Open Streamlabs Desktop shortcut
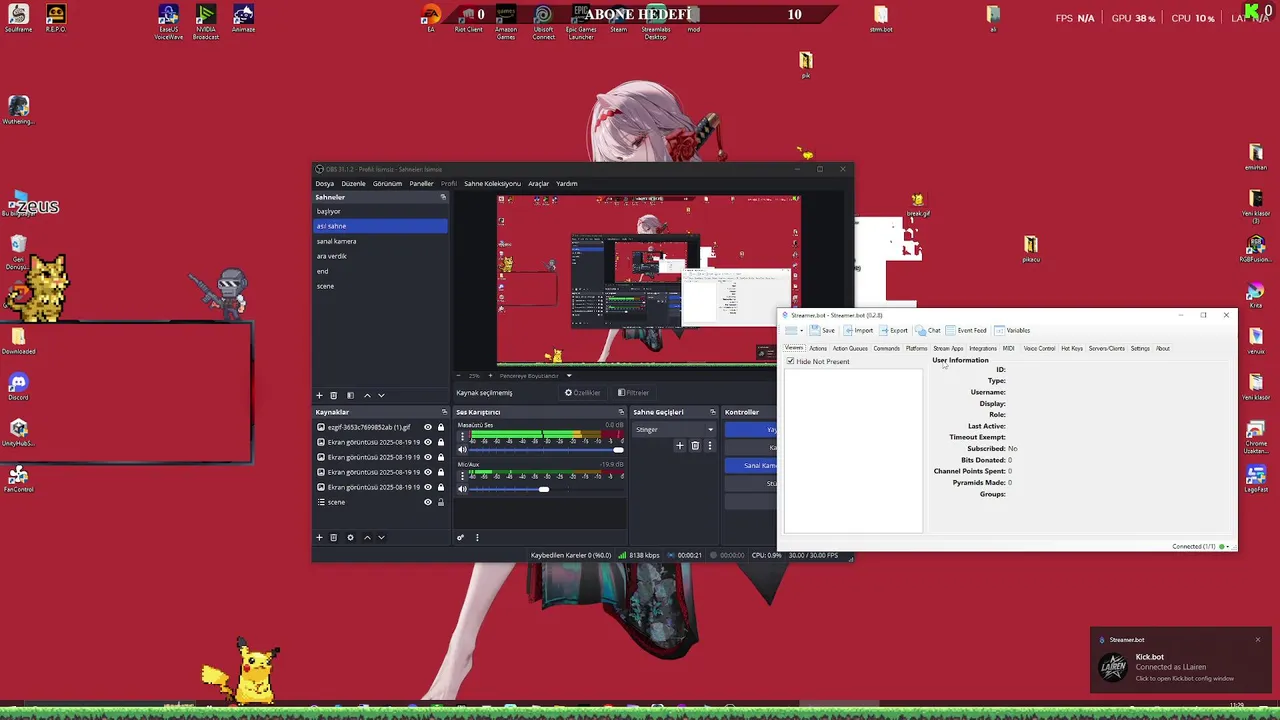Screen dimensions: 1280x720 tap(656, 20)
